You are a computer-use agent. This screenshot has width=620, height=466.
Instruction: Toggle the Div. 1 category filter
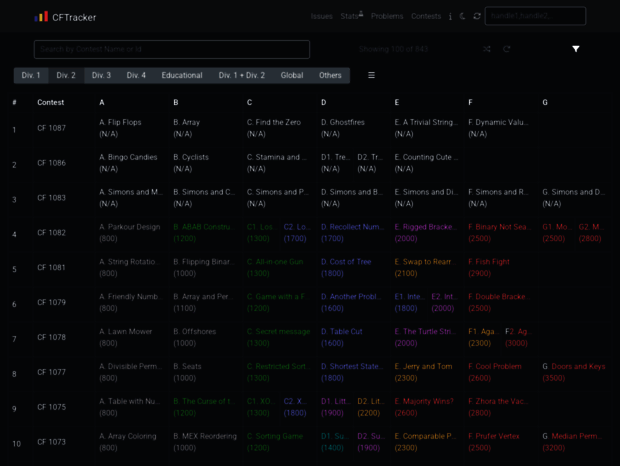(31, 75)
